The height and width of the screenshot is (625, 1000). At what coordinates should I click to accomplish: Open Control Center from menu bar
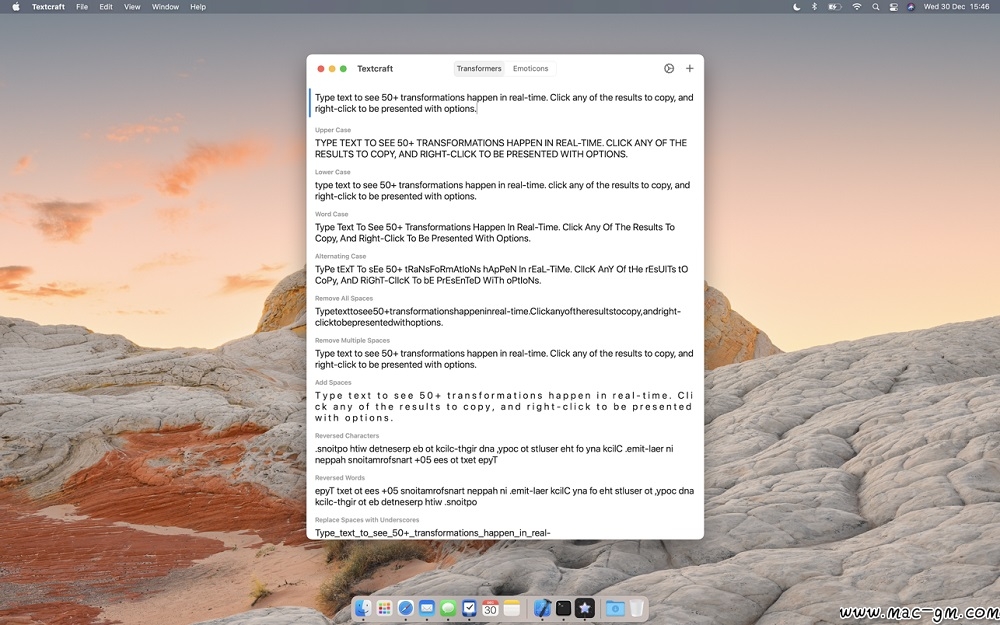pos(893,6)
